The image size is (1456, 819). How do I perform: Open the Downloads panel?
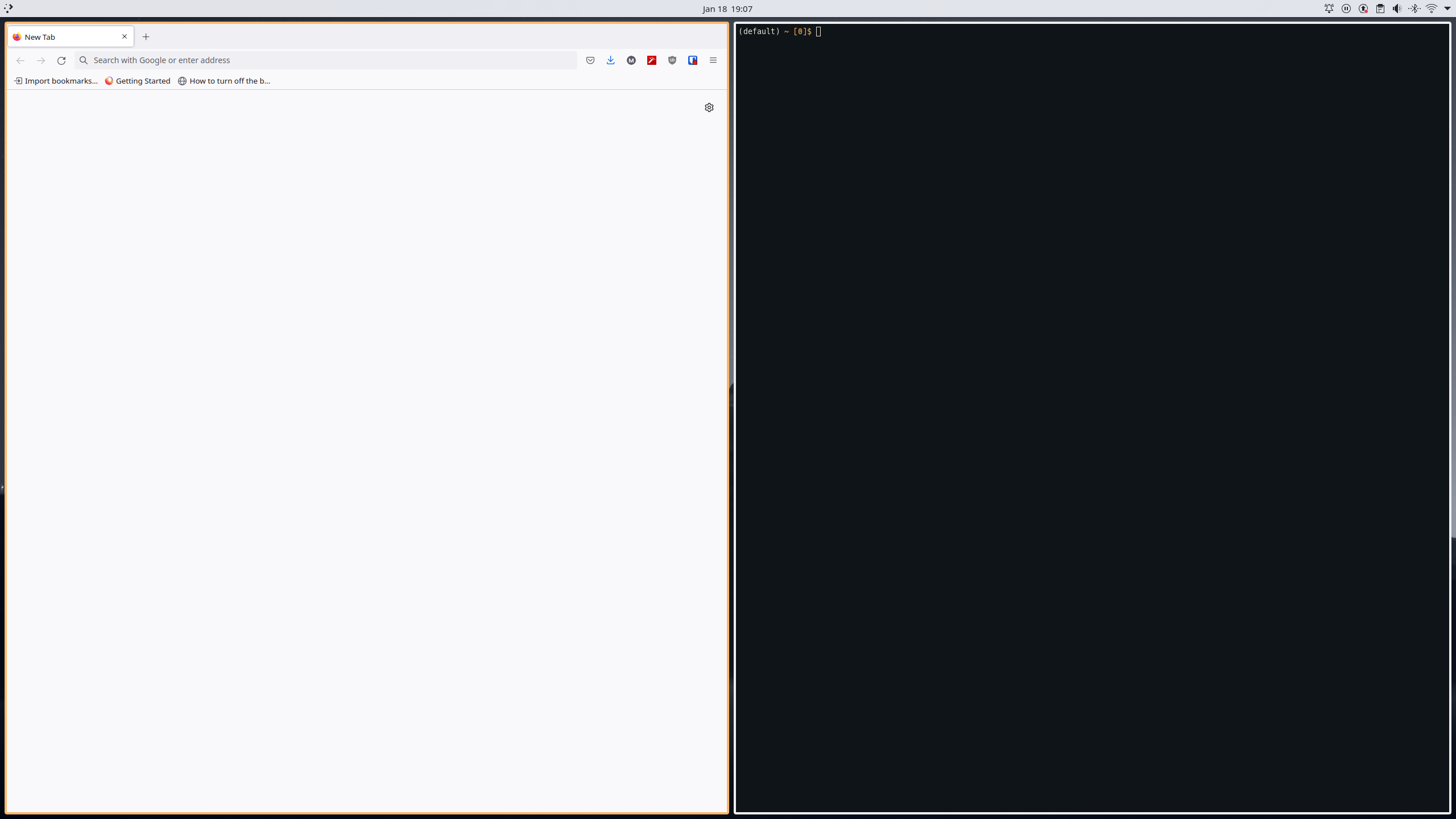point(610,60)
